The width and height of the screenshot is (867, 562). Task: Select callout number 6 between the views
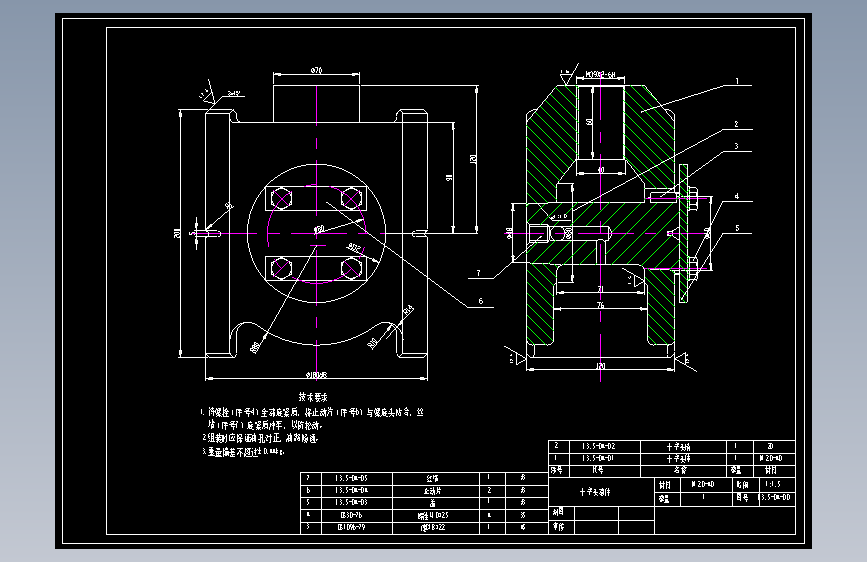pos(480,301)
